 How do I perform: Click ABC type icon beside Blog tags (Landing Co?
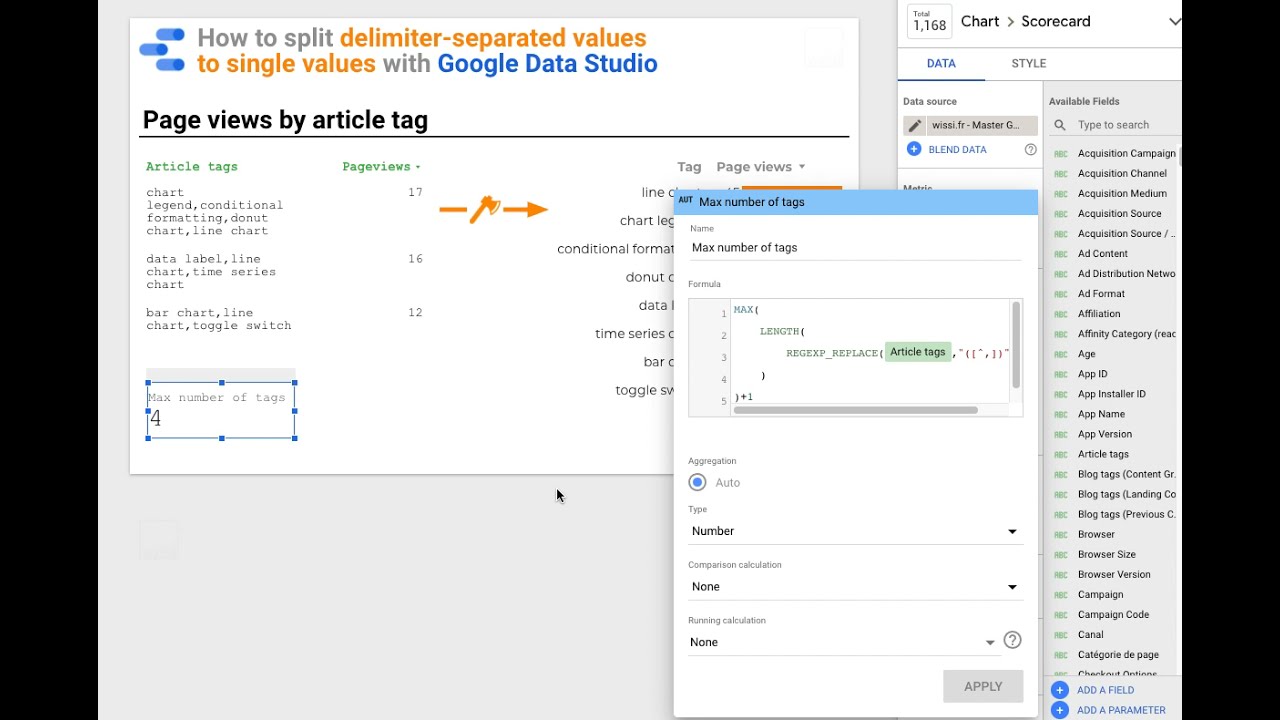click(1061, 494)
